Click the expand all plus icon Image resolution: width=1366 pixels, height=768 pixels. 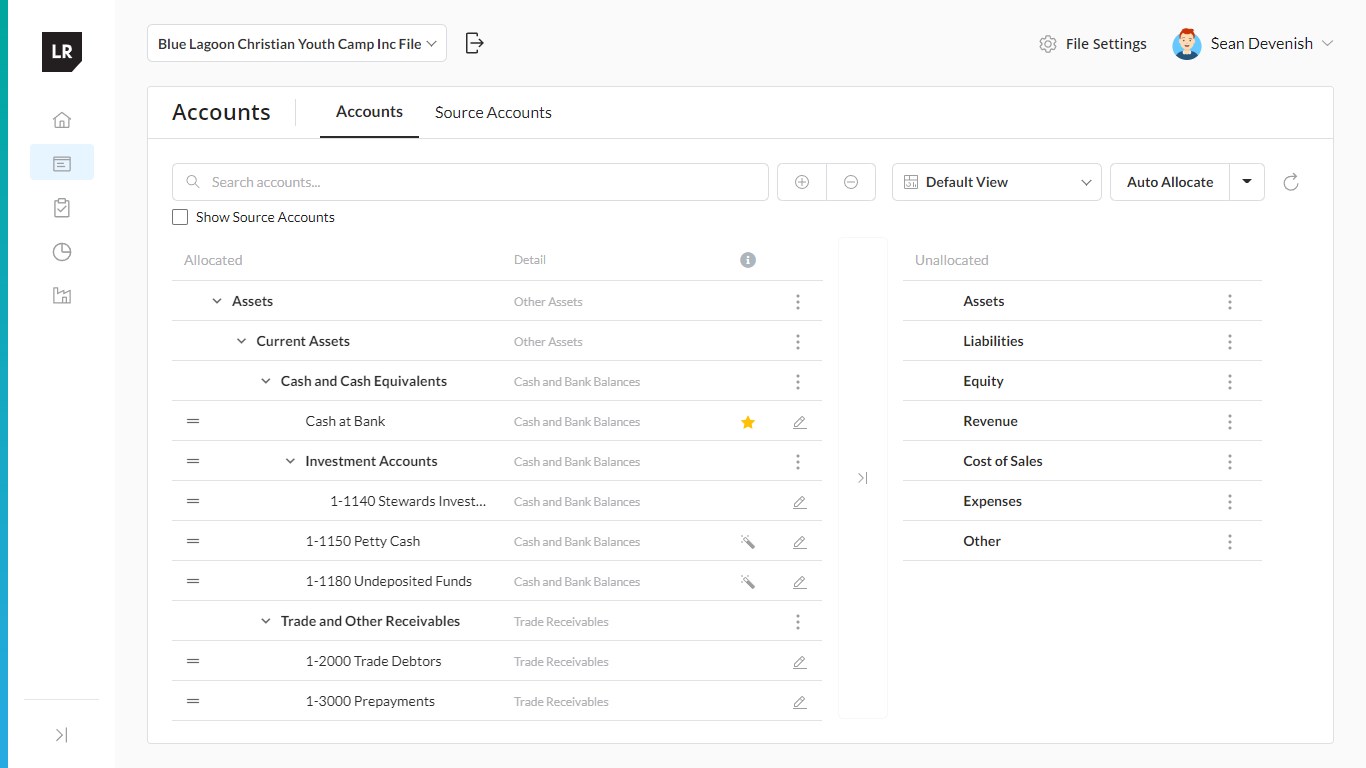(802, 182)
